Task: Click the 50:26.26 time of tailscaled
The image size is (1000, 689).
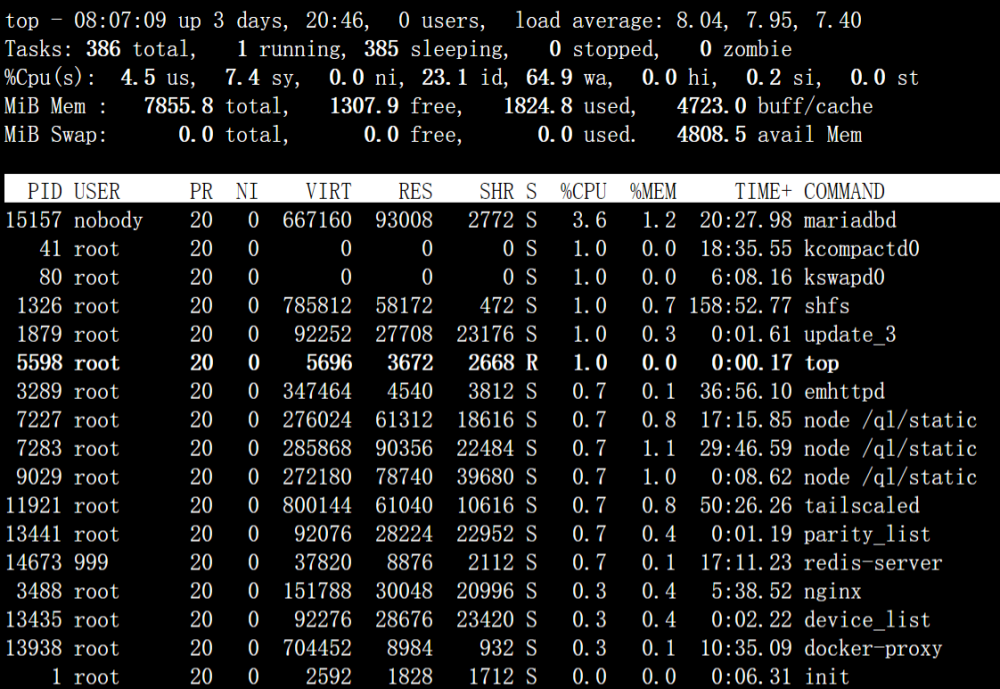Action: click(x=746, y=505)
